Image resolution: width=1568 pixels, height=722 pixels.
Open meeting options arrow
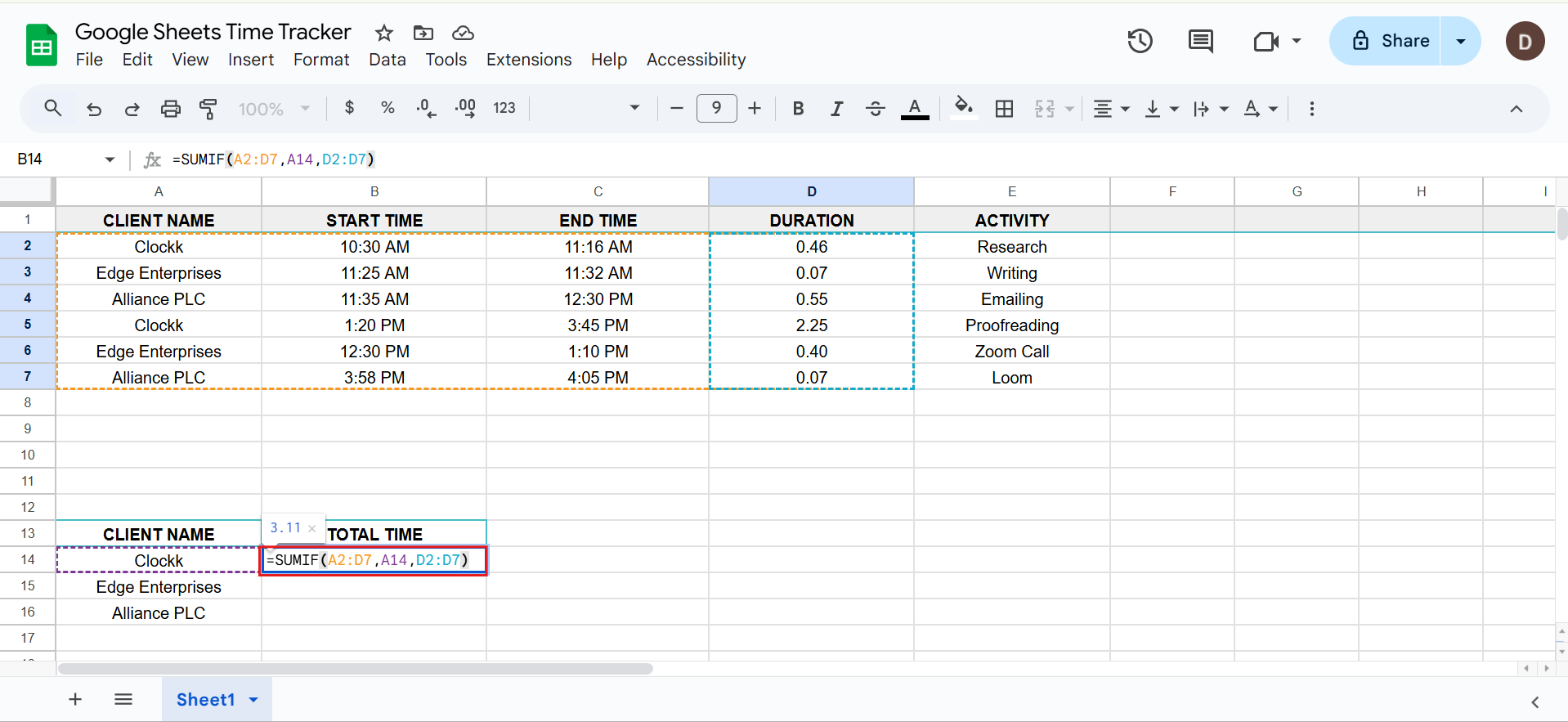click(1297, 41)
